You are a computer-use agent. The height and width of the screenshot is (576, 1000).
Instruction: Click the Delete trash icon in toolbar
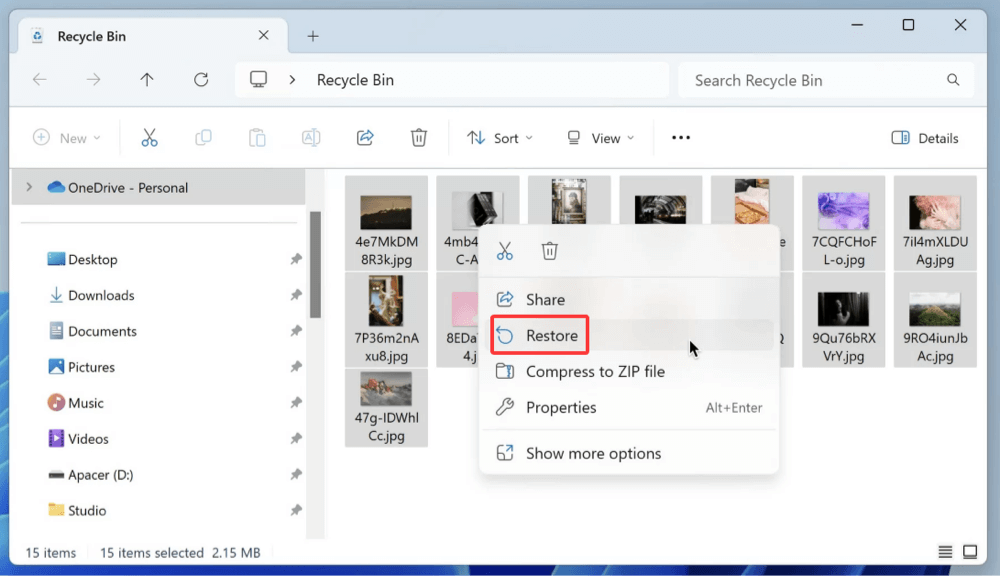(419, 138)
